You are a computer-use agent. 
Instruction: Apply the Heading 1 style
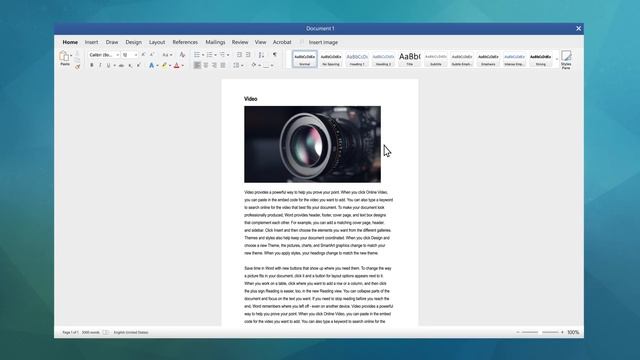(357, 59)
